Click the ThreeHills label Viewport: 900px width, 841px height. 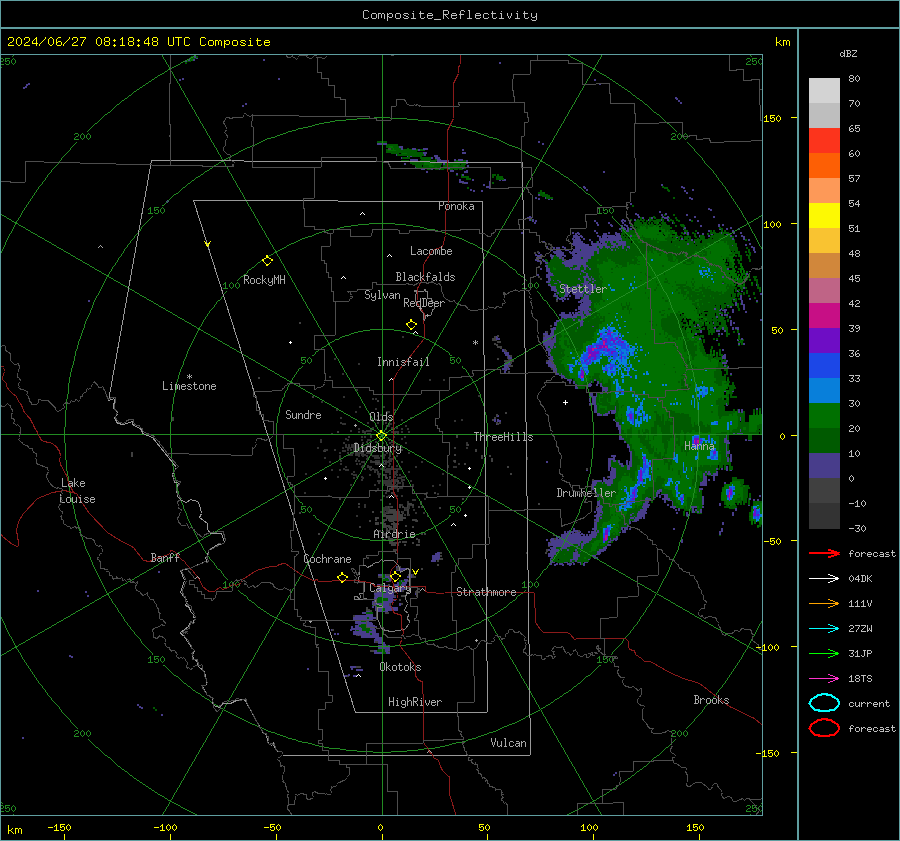coord(503,437)
